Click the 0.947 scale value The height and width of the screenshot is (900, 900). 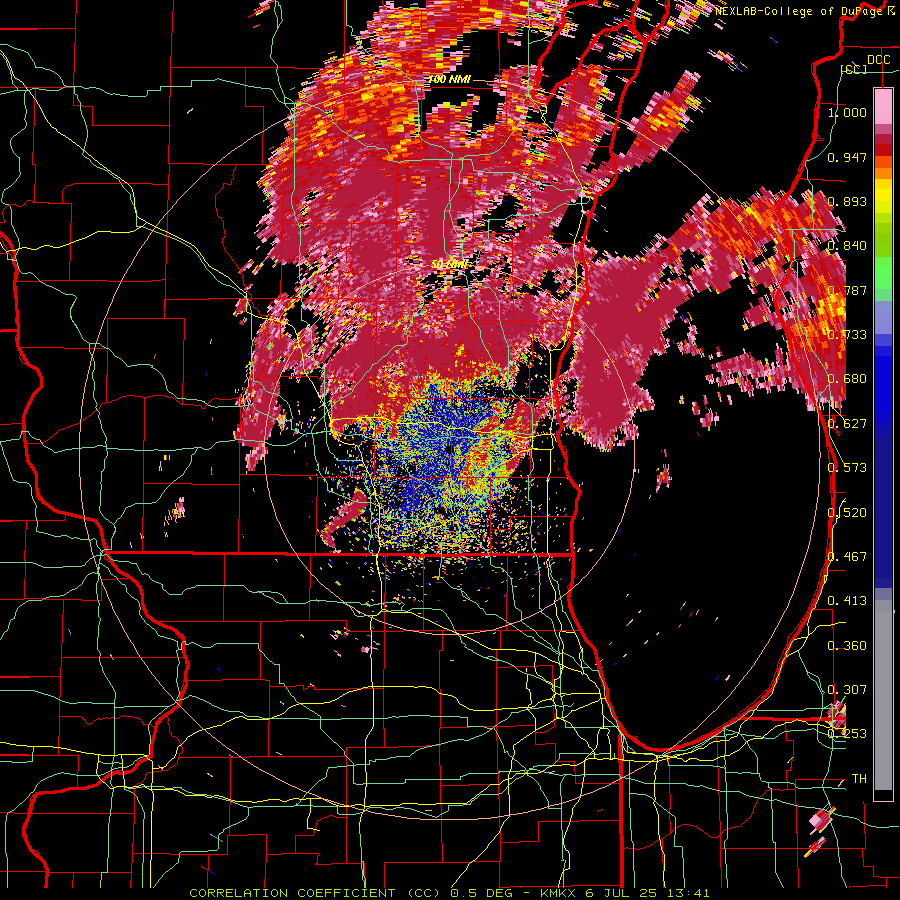click(847, 157)
